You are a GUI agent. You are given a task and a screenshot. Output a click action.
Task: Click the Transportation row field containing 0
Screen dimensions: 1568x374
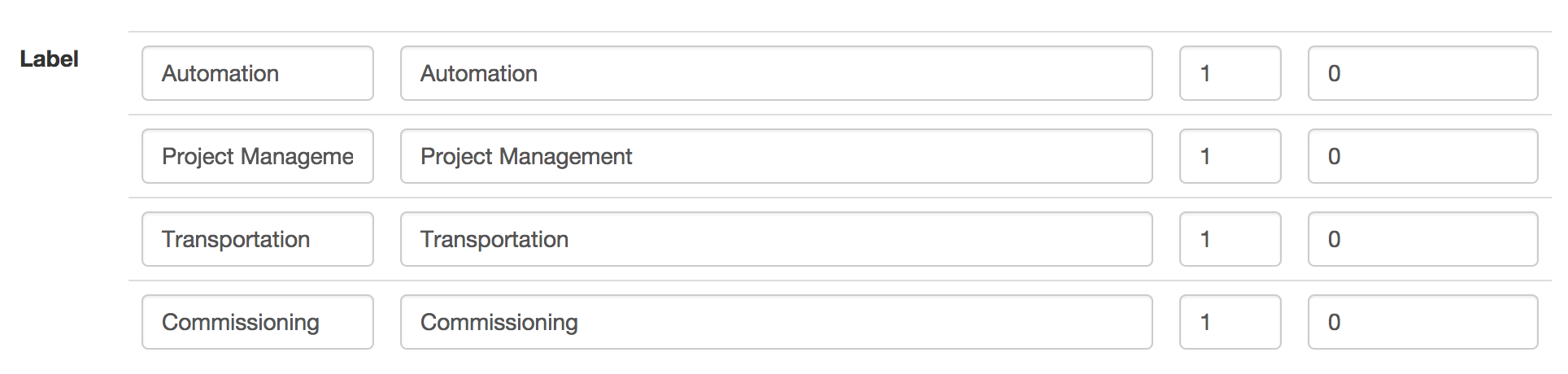pyautogui.click(x=1423, y=239)
